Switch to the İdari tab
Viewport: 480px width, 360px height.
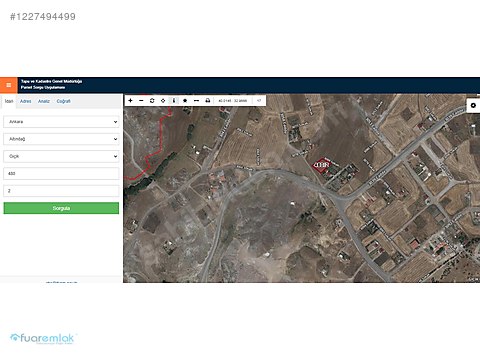9,101
